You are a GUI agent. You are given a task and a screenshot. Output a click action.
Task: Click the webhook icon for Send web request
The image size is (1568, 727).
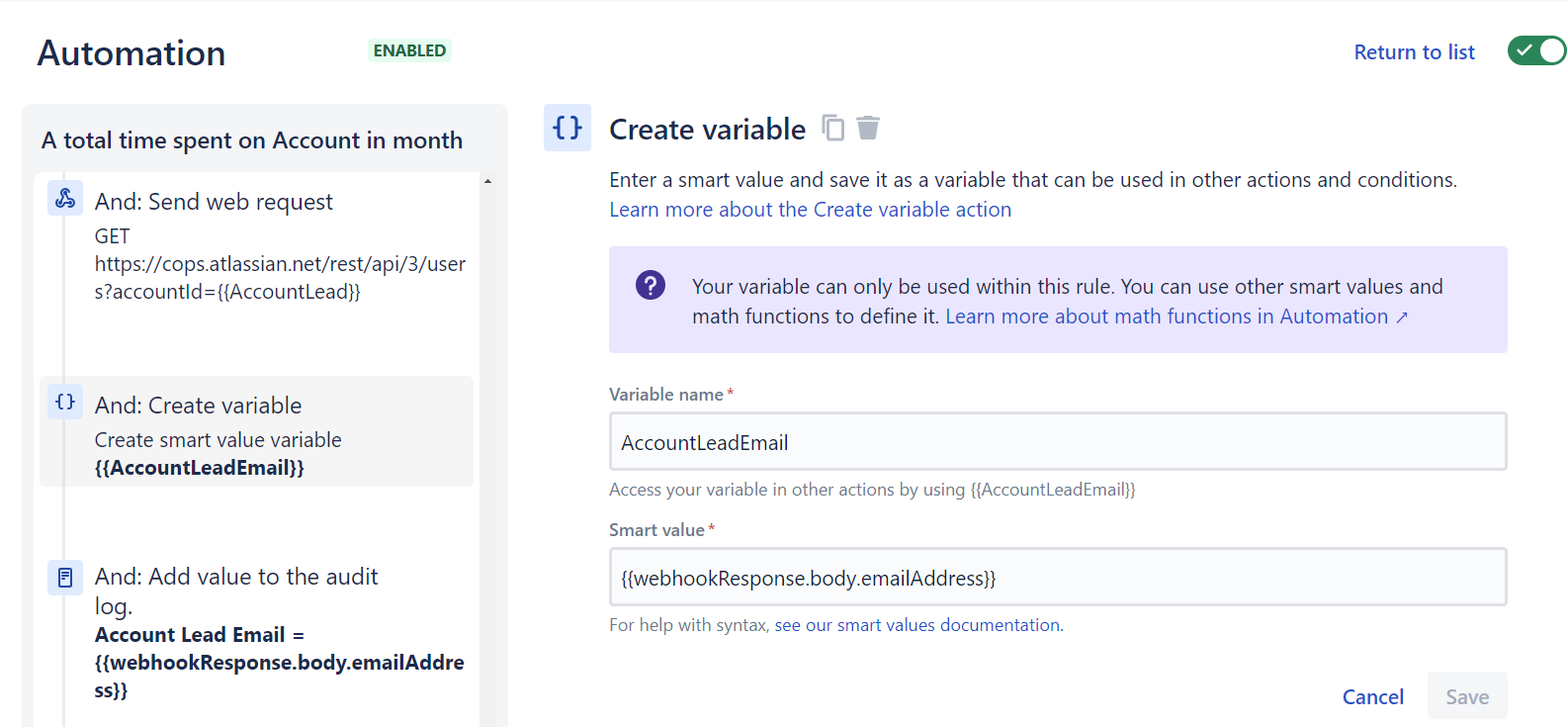pos(65,199)
